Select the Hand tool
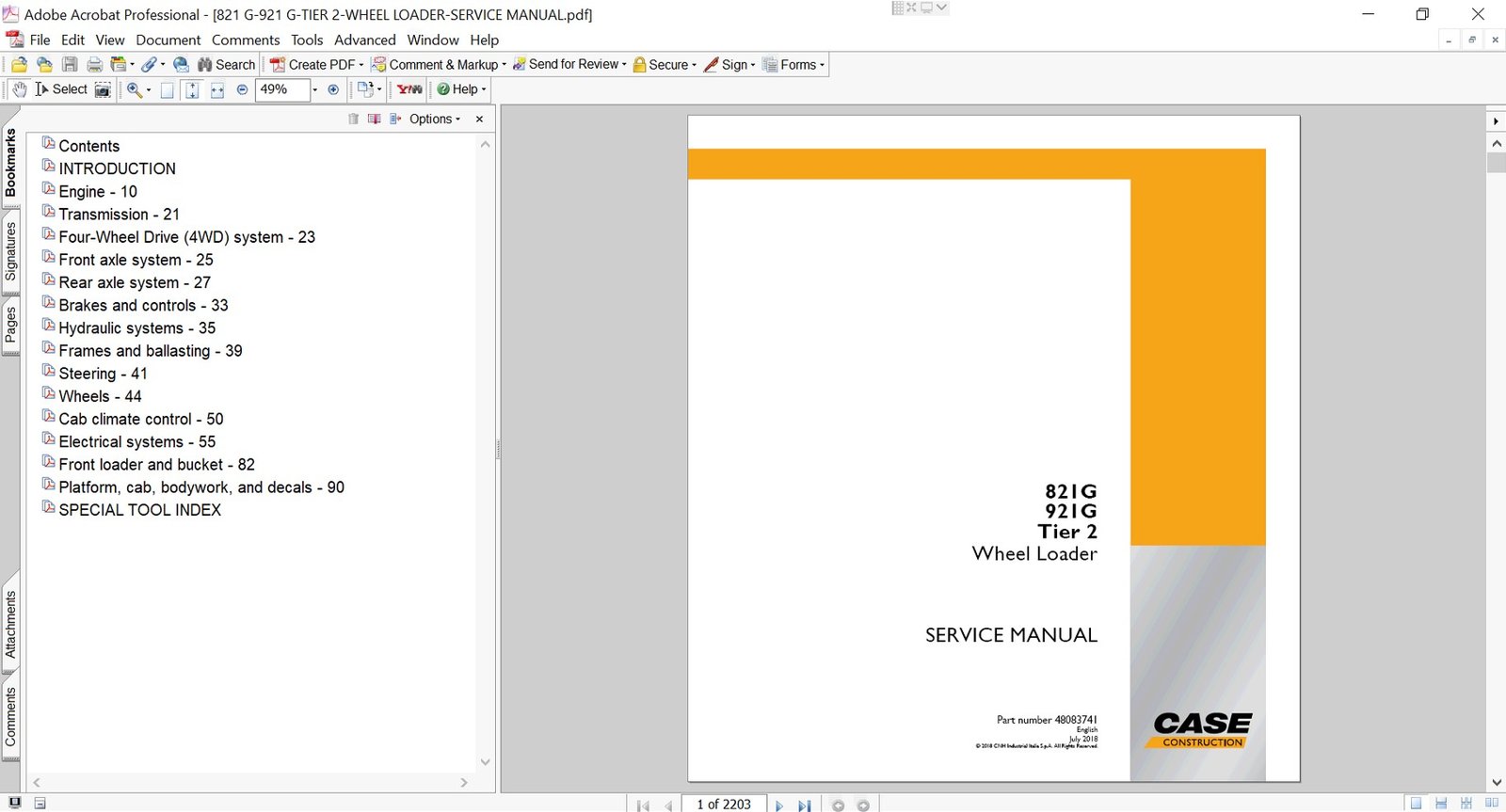 coord(19,89)
